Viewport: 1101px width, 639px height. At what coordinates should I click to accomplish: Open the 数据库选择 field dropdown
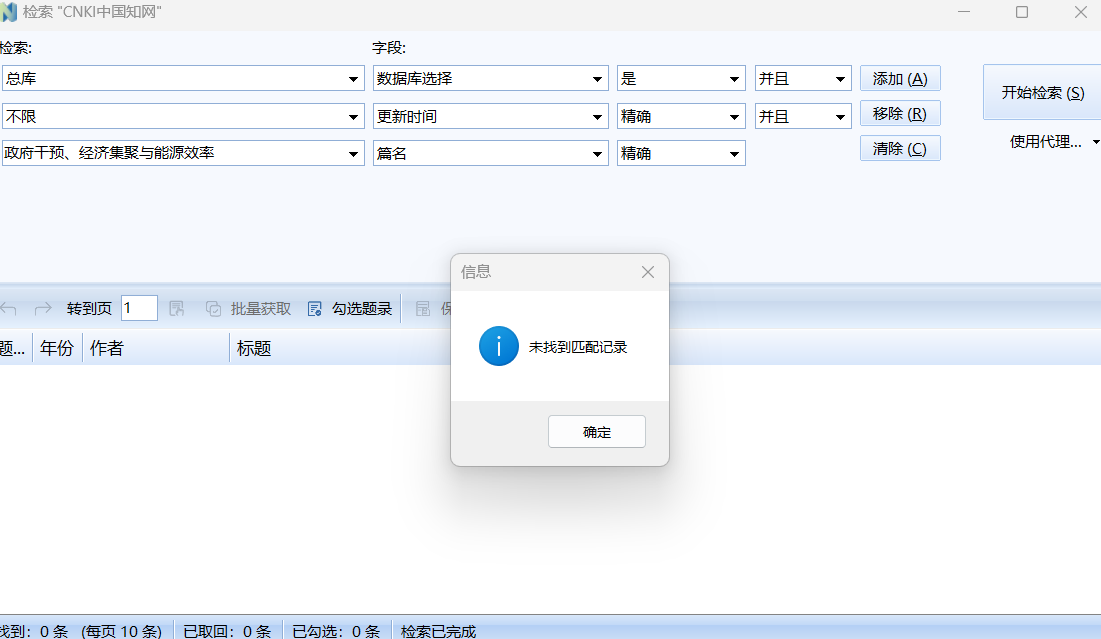point(599,78)
